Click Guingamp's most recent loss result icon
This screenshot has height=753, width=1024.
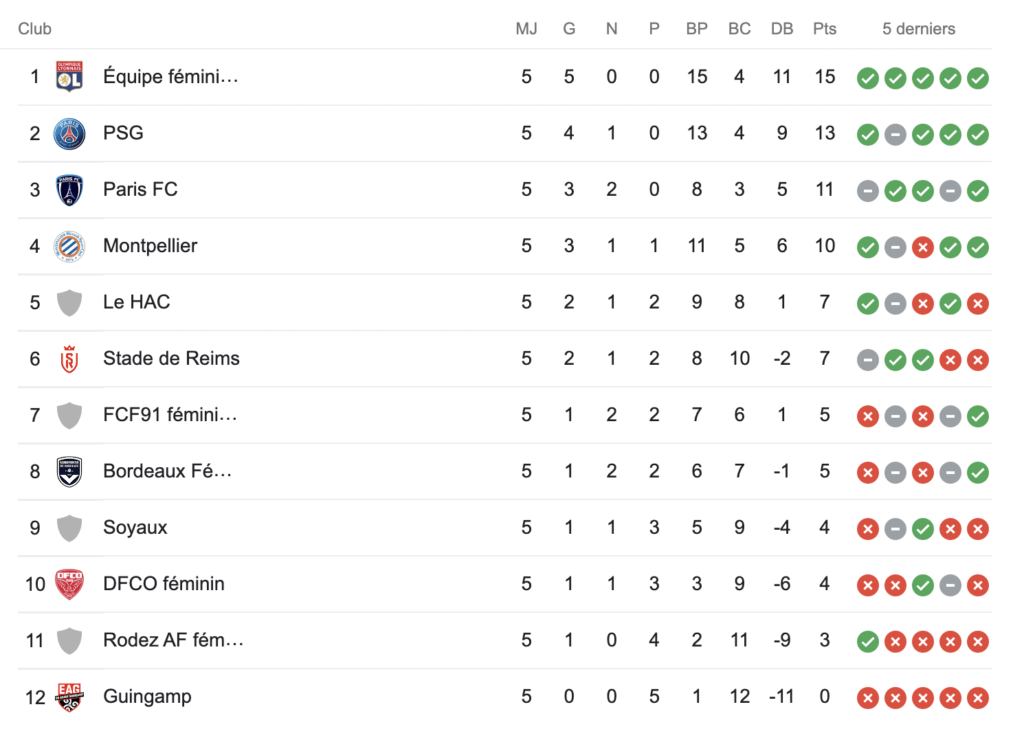978,698
